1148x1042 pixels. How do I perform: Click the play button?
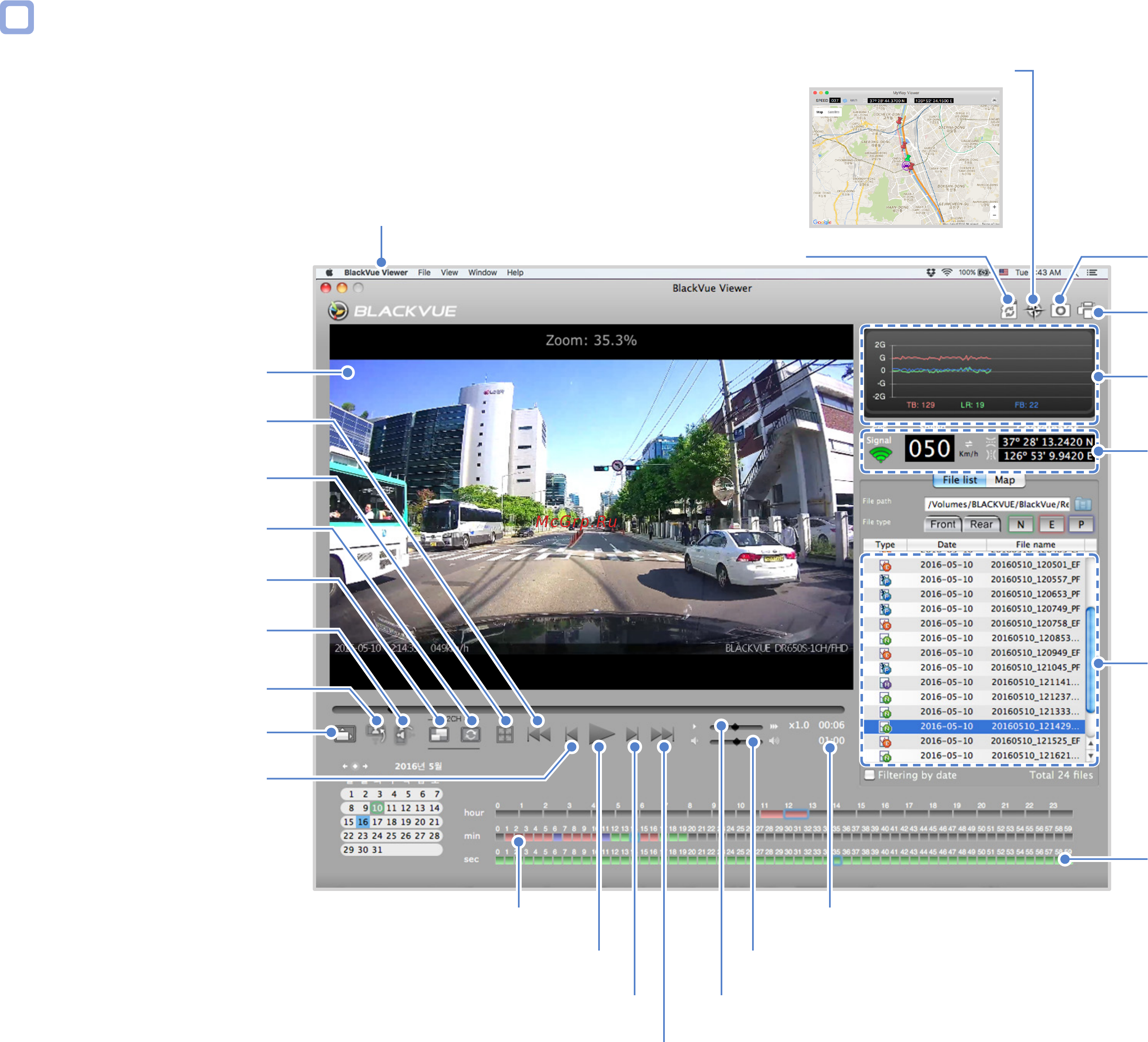tap(601, 735)
